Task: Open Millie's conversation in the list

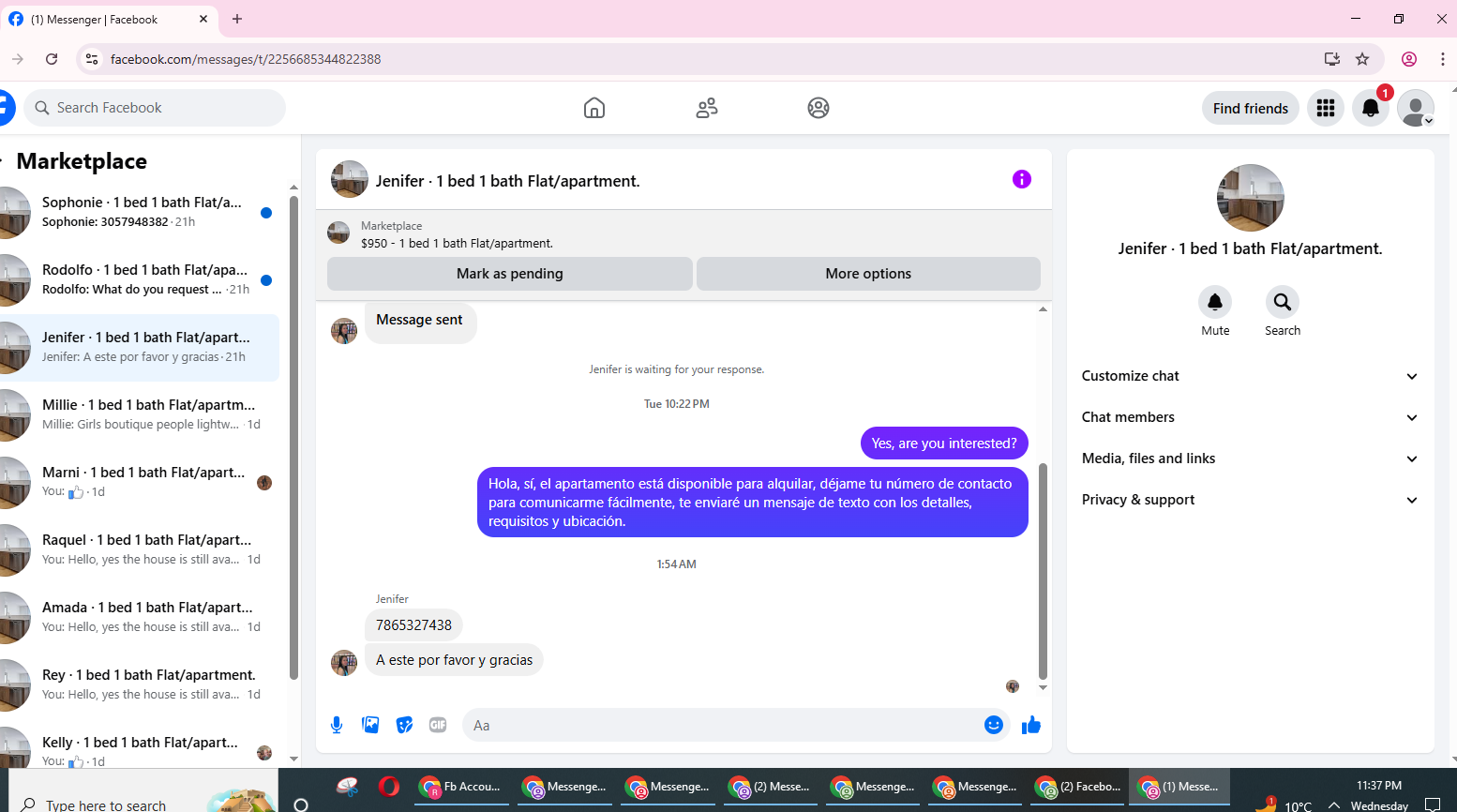Action: pos(141,414)
